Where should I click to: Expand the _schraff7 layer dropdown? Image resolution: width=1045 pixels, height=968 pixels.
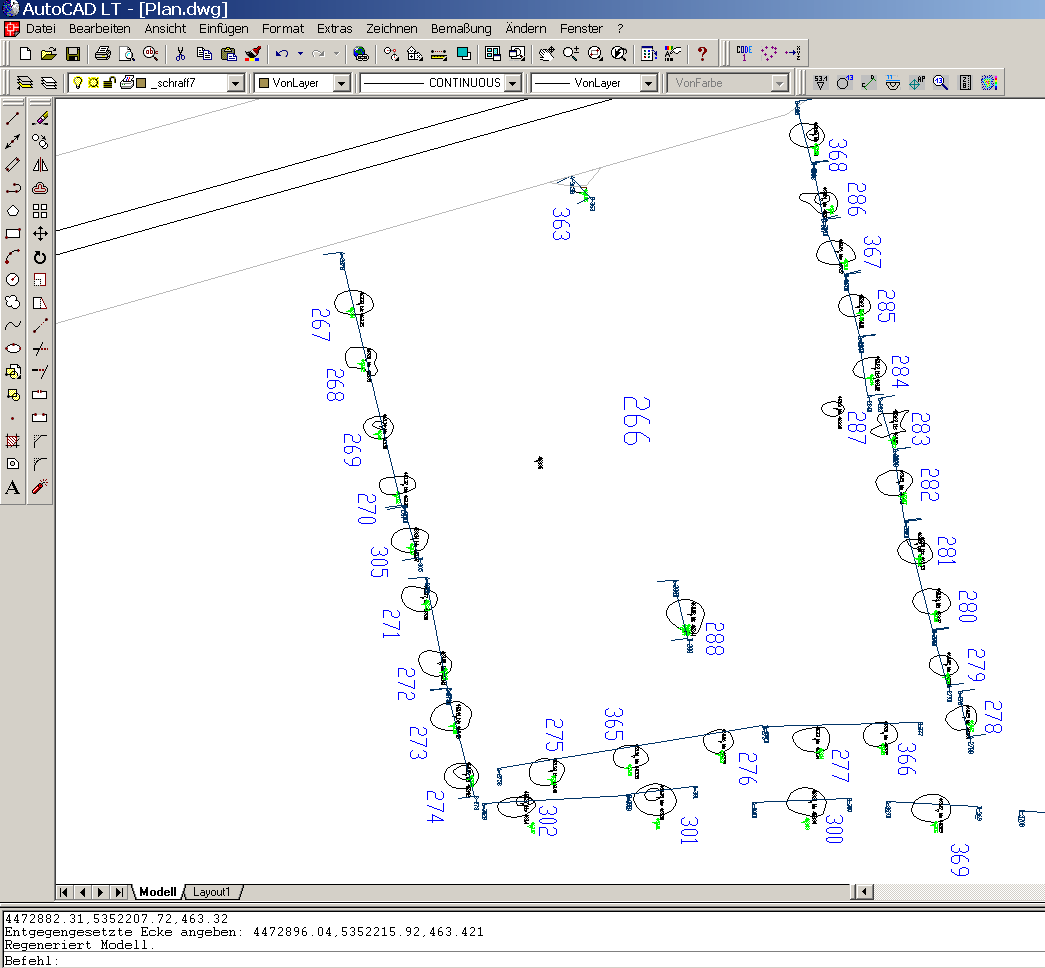coord(236,84)
